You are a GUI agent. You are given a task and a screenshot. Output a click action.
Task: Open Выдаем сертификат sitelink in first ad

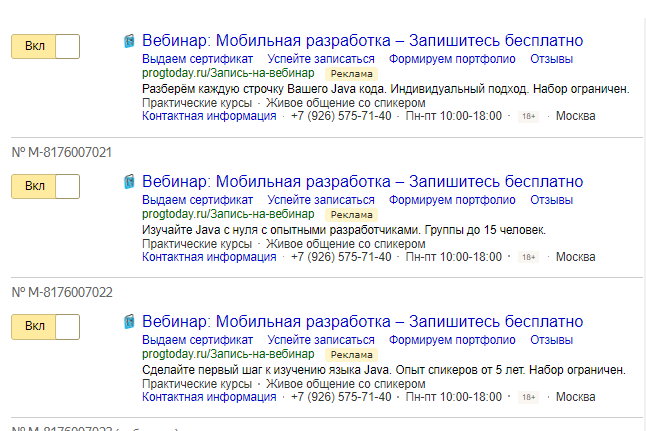(197, 59)
